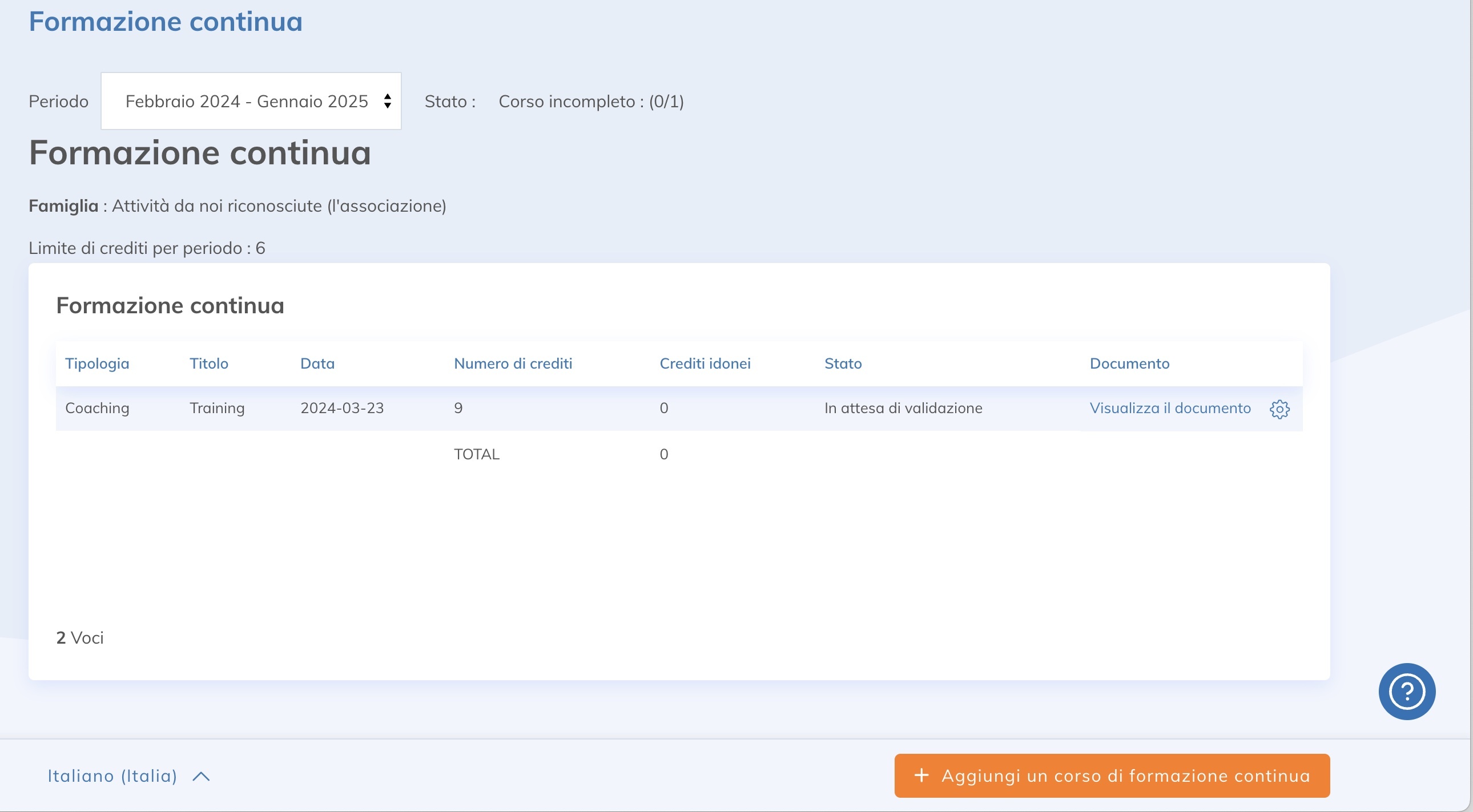Click the blue Formazione continua page heading

[165, 22]
